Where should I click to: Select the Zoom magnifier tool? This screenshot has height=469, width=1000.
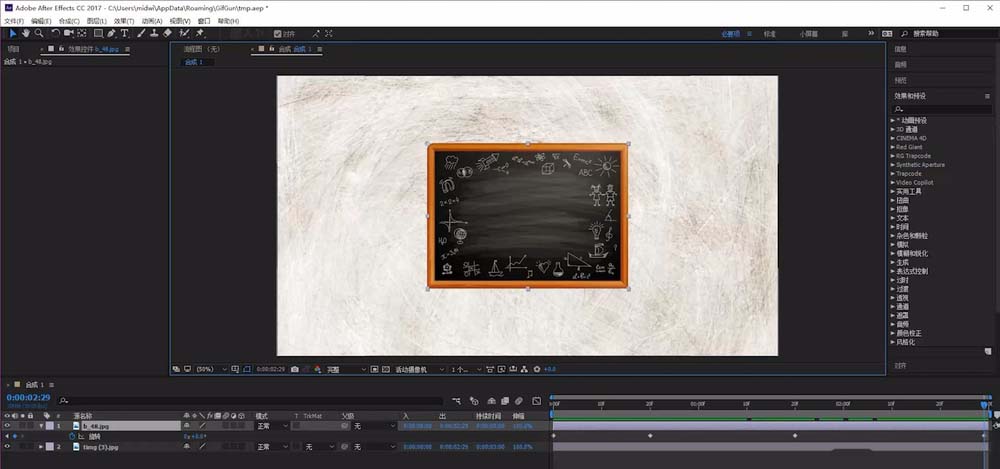click(x=39, y=33)
